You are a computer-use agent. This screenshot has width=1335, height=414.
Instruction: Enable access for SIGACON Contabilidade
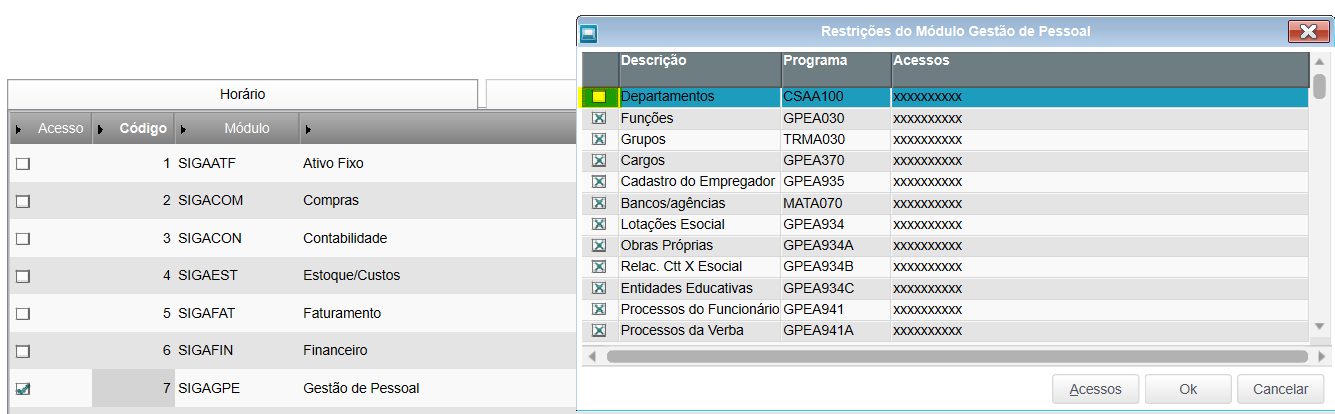23,239
